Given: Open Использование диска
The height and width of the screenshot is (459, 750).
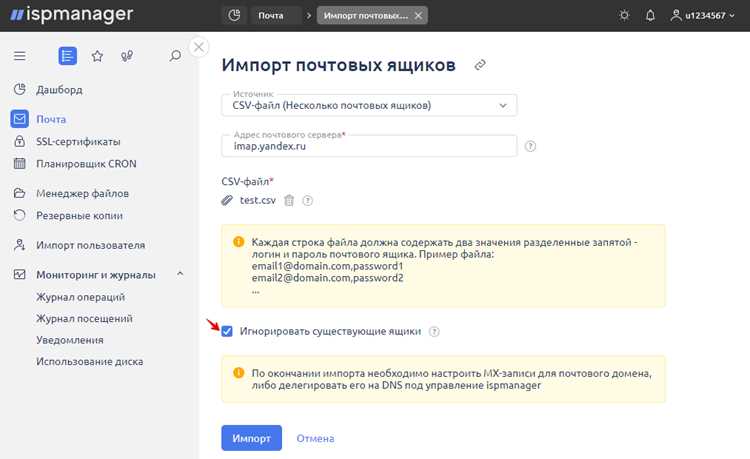Looking at the screenshot, I should pos(89,361).
